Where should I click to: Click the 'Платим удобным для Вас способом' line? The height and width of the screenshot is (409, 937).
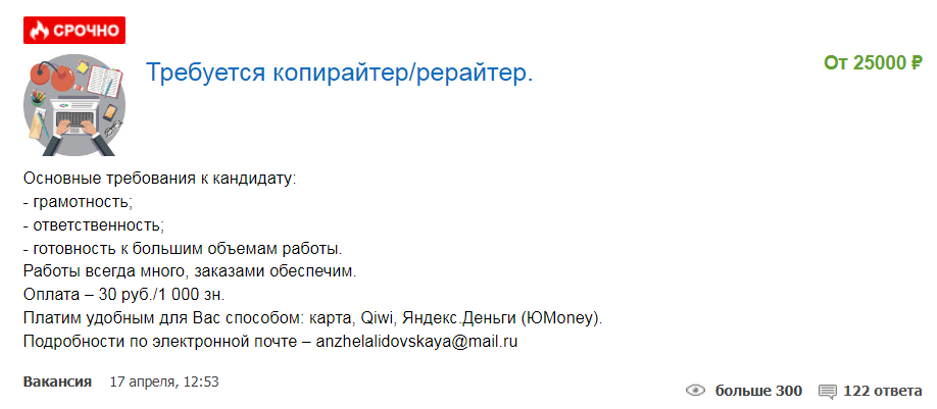(x=310, y=318)
